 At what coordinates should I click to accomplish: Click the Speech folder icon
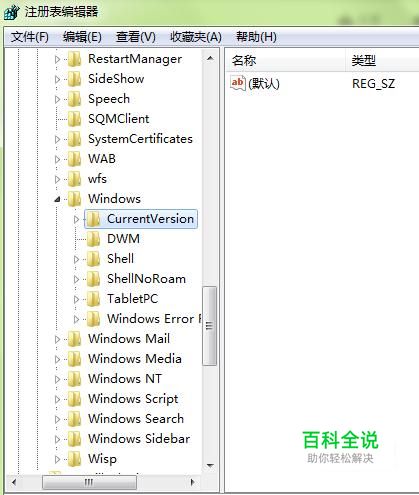[x=74, y=99]
